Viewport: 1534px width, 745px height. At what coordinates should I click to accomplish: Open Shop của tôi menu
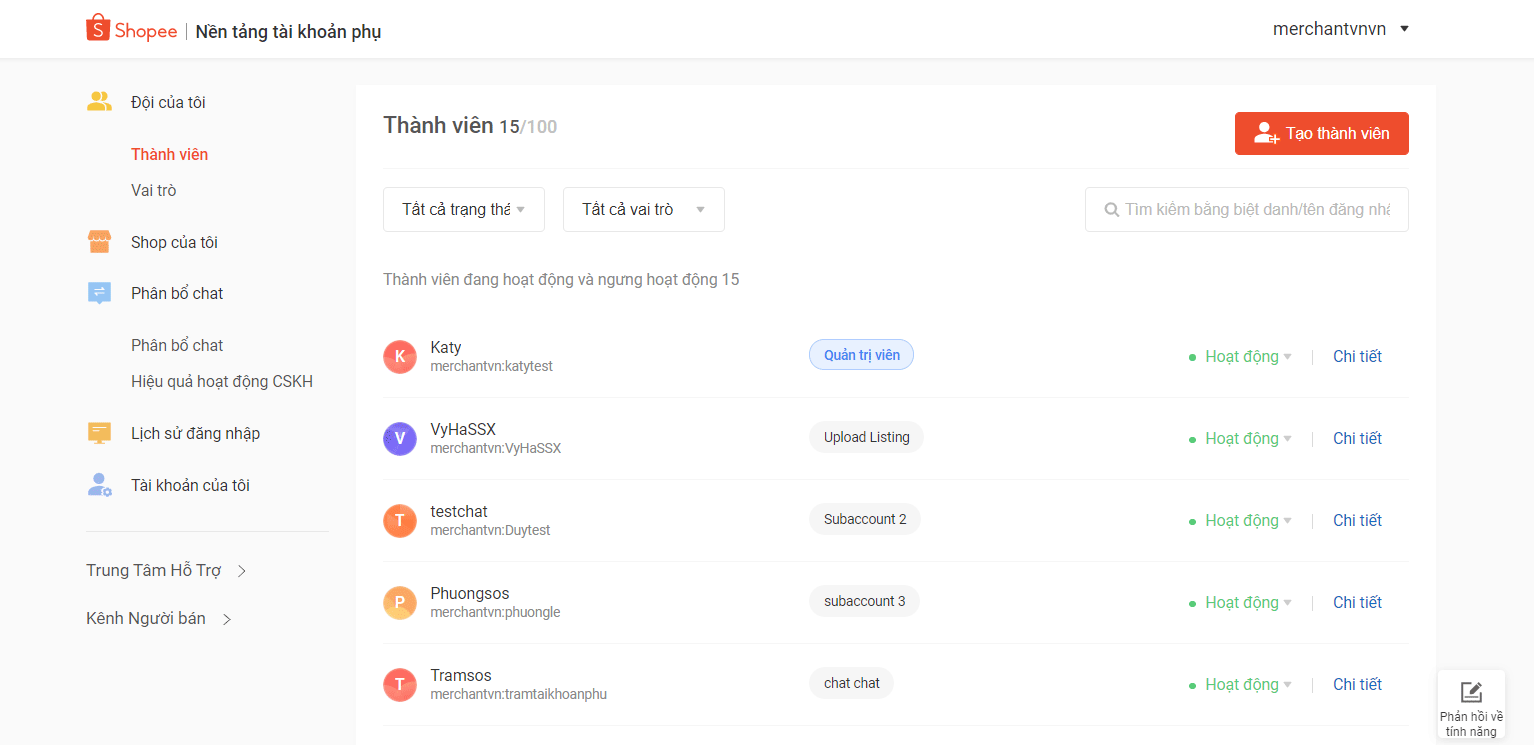(174, 242)
